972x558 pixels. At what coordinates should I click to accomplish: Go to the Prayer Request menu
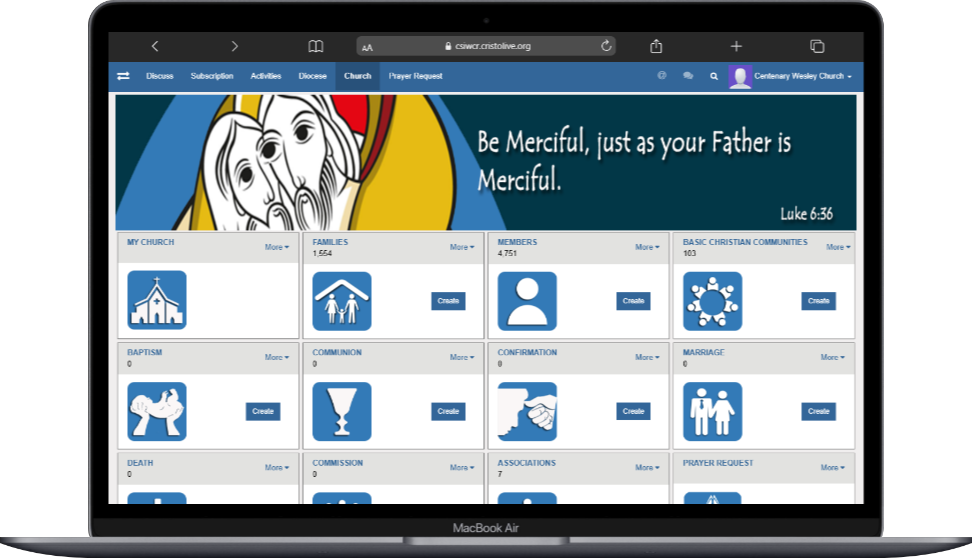415,76
